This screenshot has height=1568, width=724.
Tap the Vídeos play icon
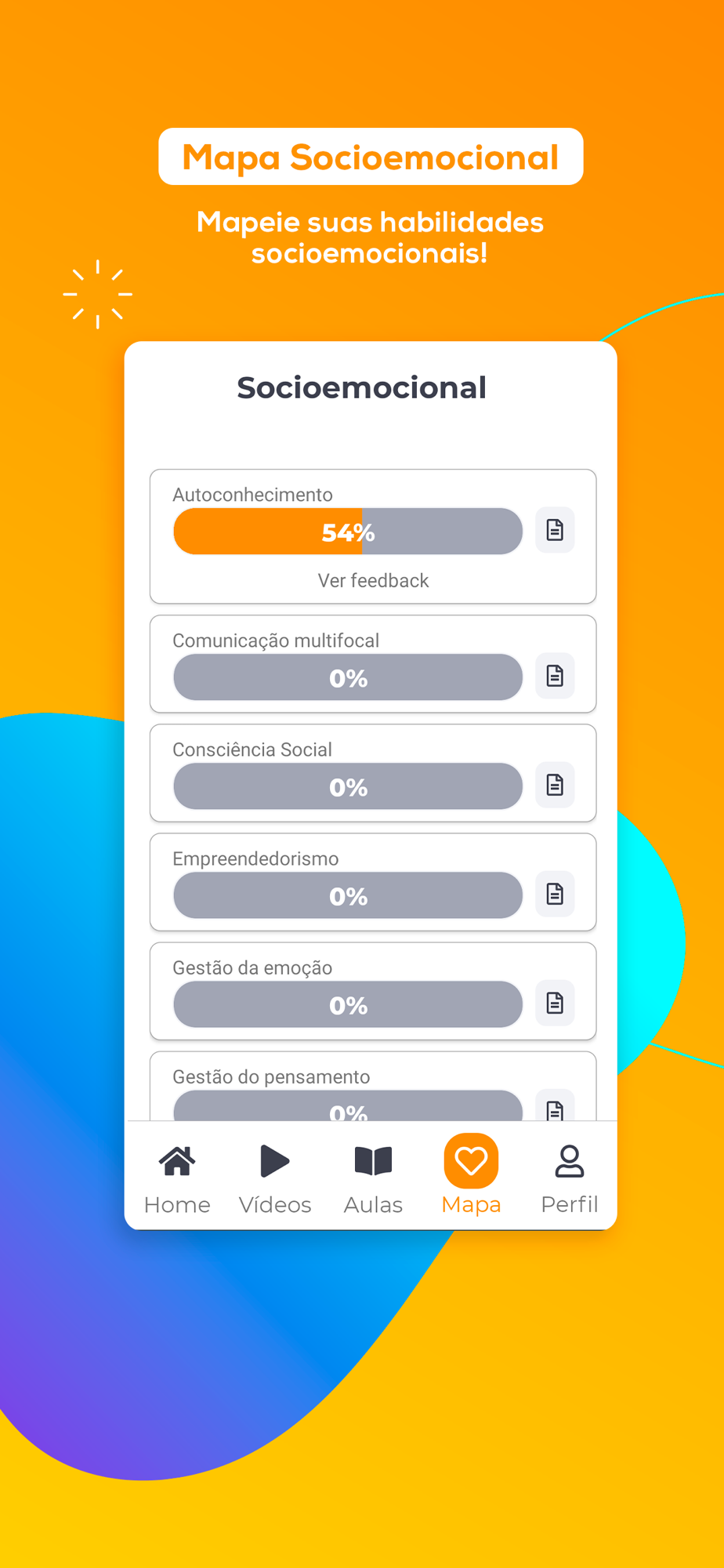pos(274,1161)
